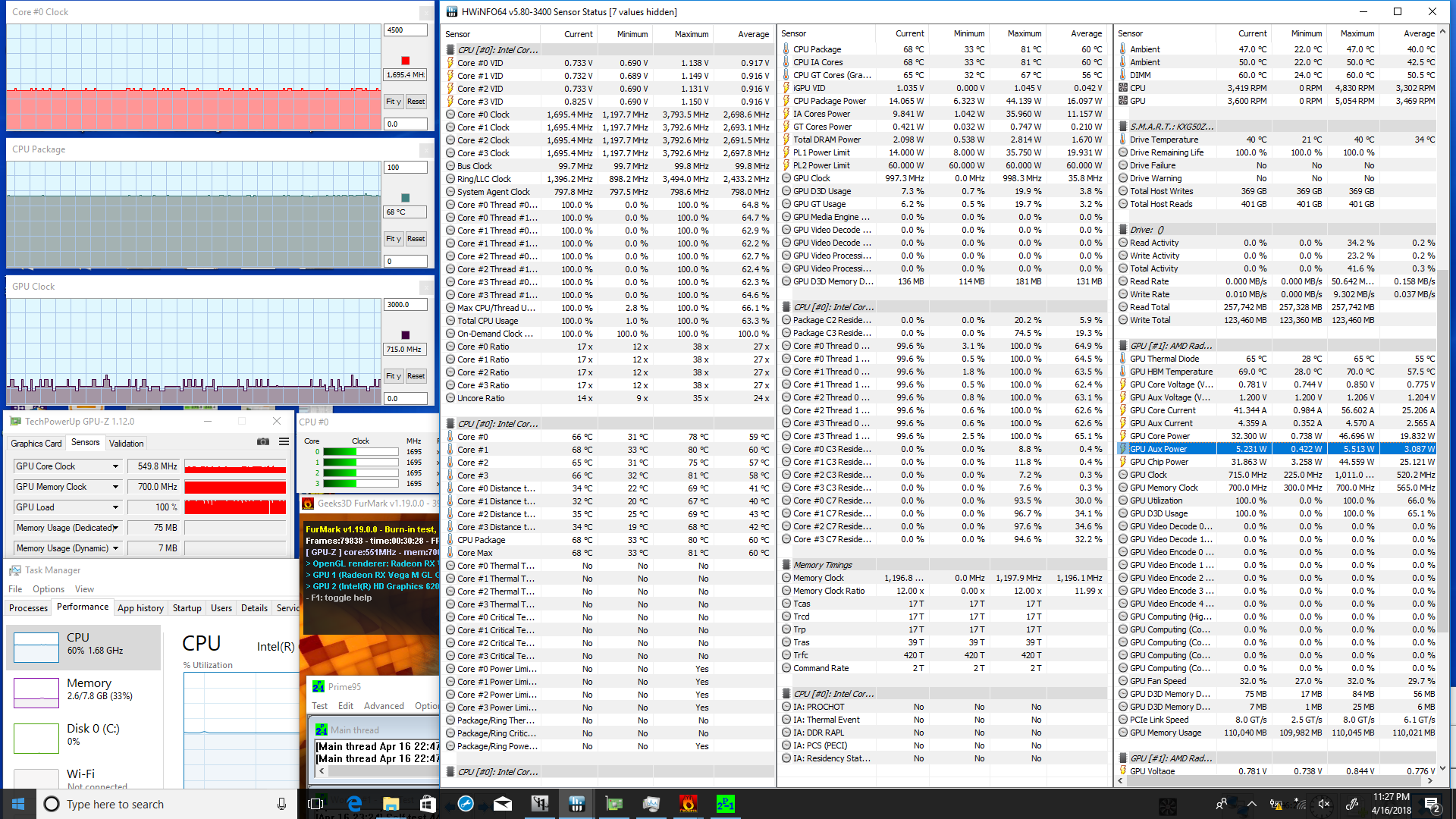Click the muted volume tray icon

click(x=1324, y=804)
